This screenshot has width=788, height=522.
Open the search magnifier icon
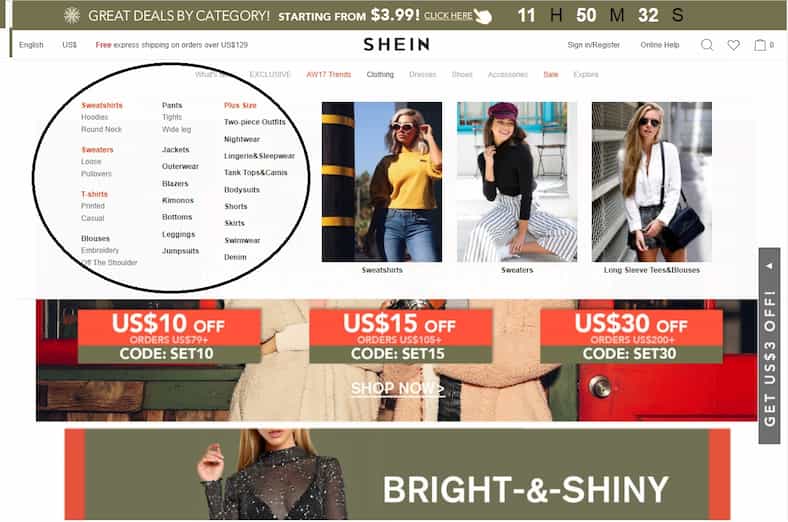[x=707, y=45]
